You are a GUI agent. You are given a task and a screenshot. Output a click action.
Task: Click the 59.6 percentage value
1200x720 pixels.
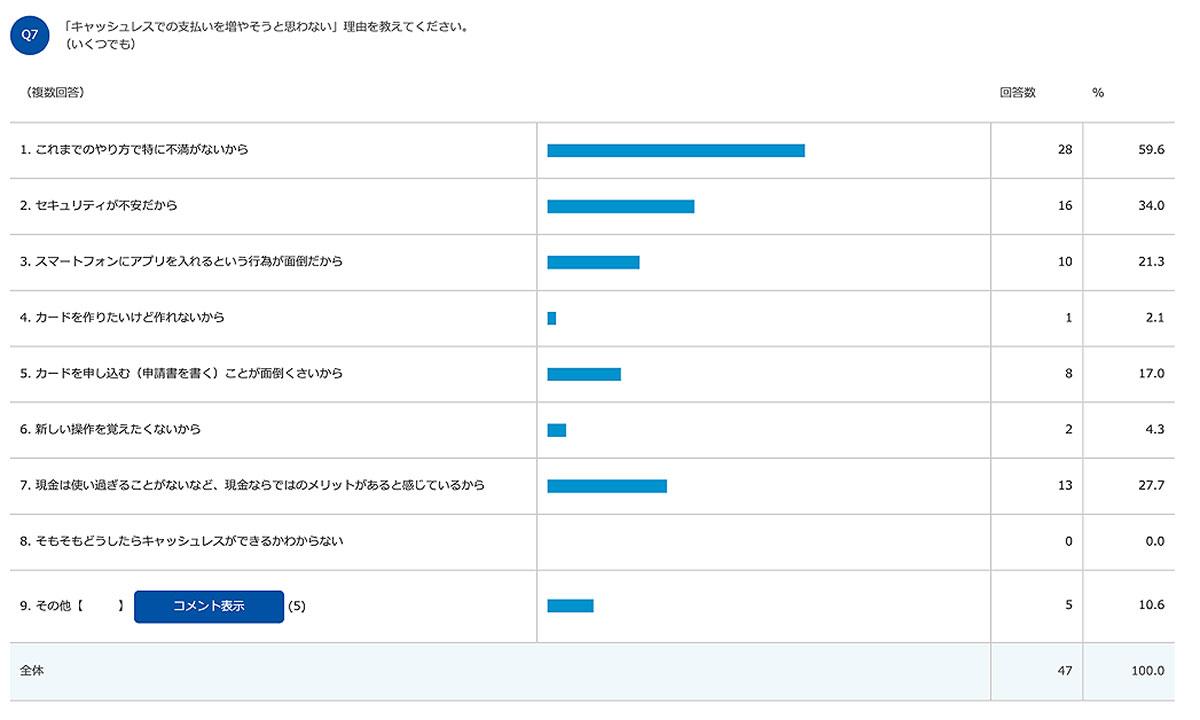coord(1150,150)
